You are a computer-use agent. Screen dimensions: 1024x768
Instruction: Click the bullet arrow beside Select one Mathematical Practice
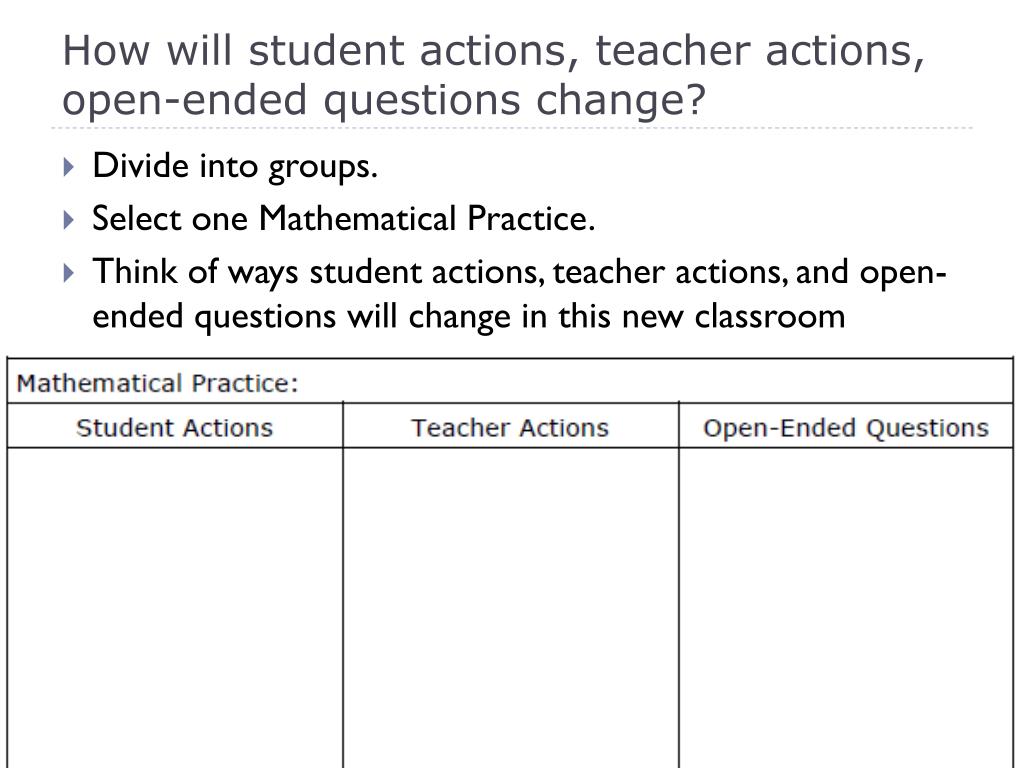coord(70,219)
